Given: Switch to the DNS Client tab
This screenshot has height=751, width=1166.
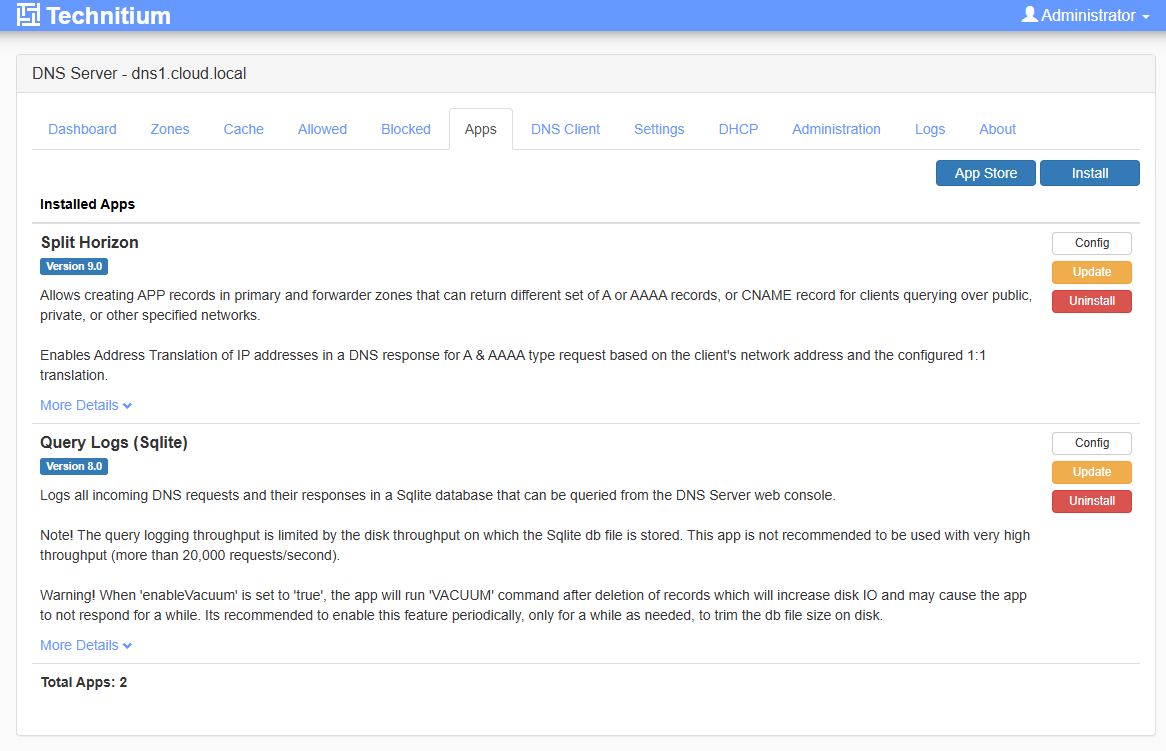Looking at the screenshot, I should pyautogui.click(x=565, y=129).
